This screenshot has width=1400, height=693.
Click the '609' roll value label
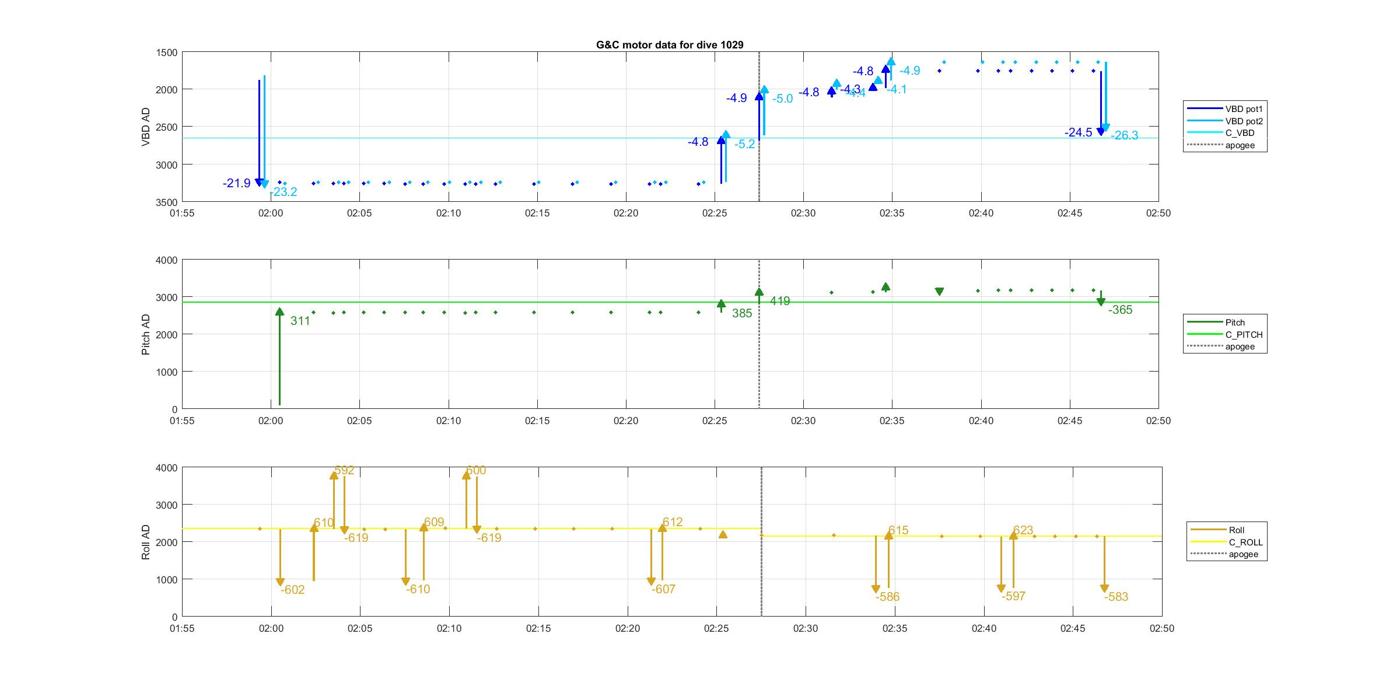434,522
